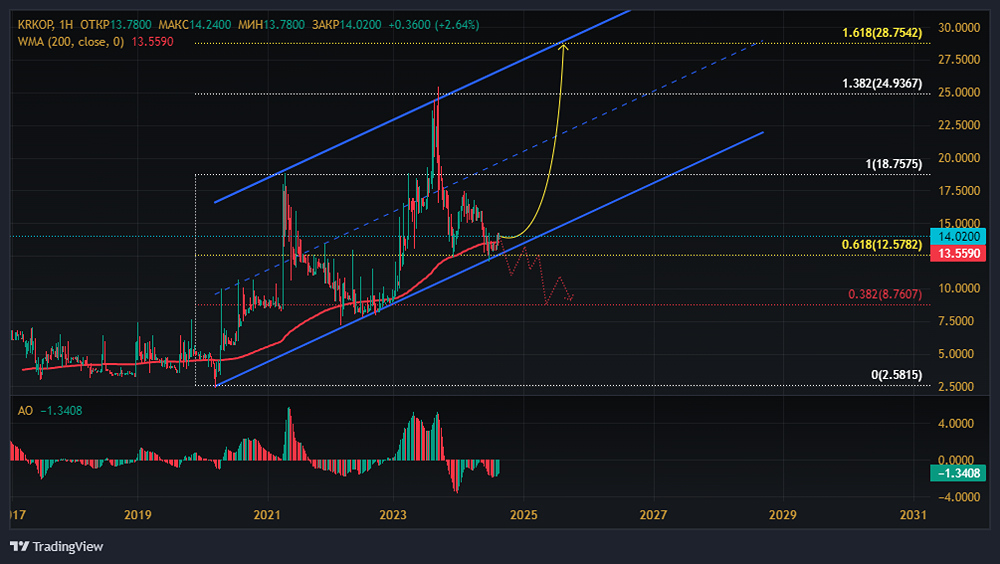Viewport: 1000px width, 564px height.
Task: Click the 2025 label on the time axis
Action: point(524,515)
